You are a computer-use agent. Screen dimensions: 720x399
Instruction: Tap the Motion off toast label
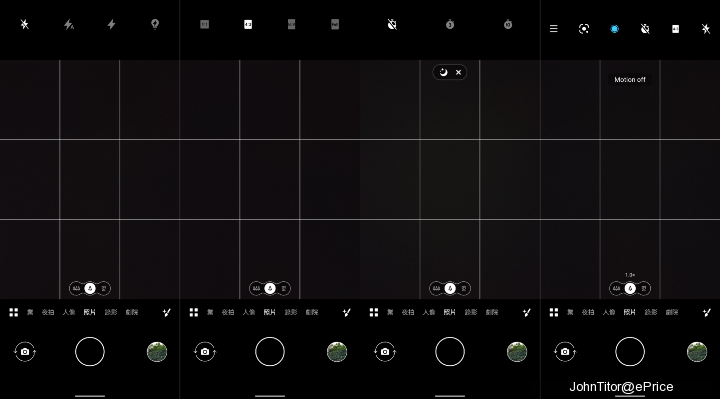click(x=630, y=79)
